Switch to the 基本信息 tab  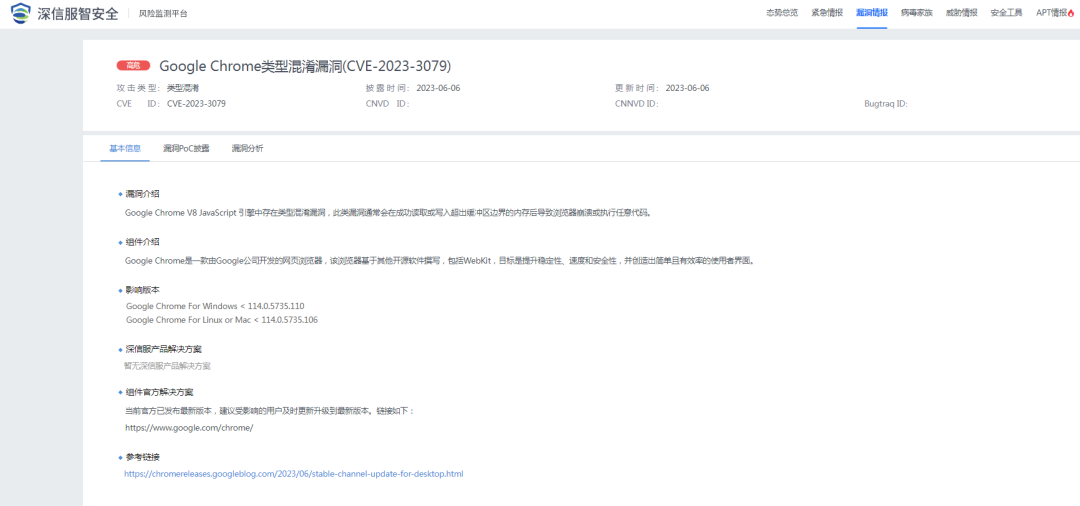tap(125, 149)
